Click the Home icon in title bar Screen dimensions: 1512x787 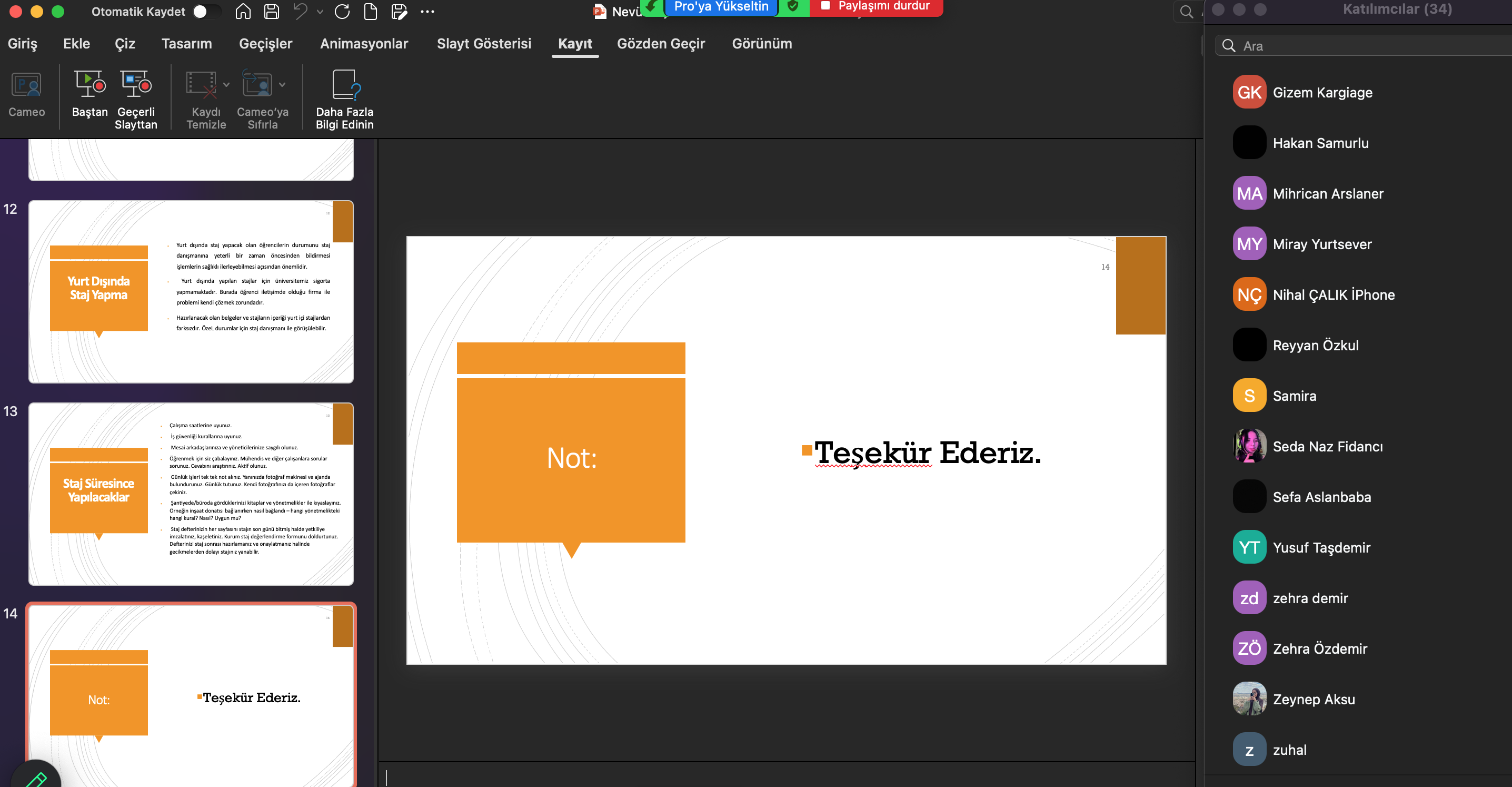point(243,12)
